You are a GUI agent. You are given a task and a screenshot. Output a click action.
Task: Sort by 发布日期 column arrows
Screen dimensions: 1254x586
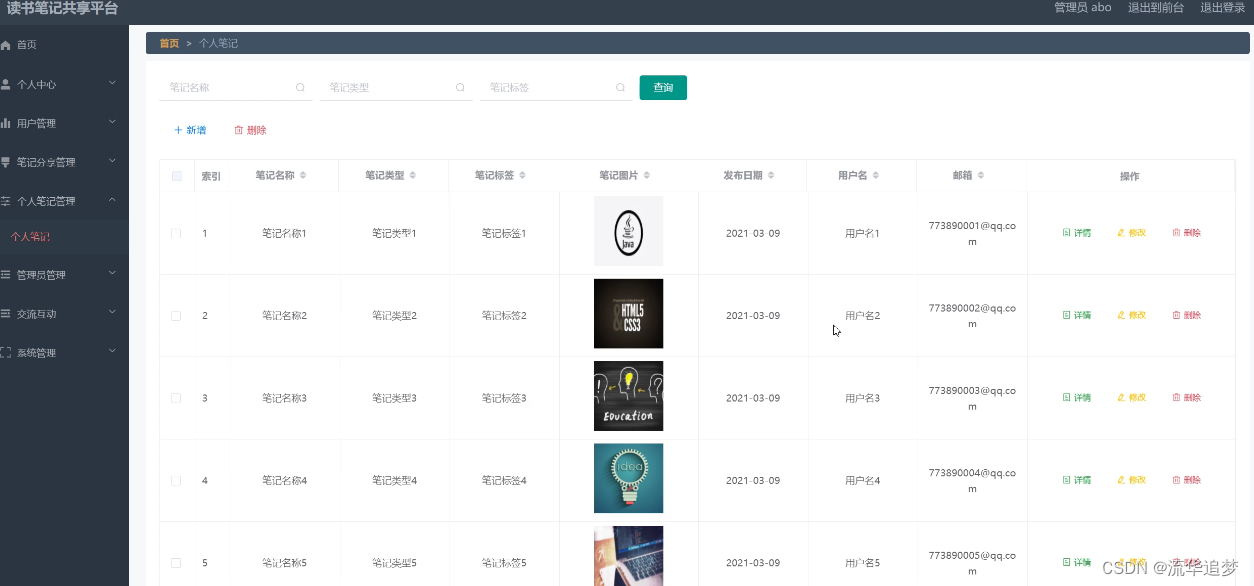(771, 175)
